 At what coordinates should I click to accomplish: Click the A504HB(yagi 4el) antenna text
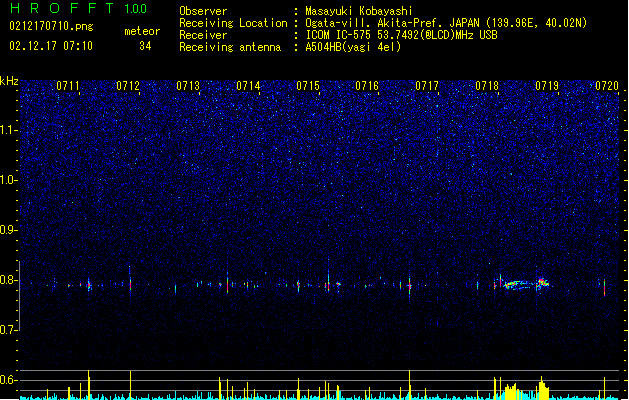coord(353,47)
